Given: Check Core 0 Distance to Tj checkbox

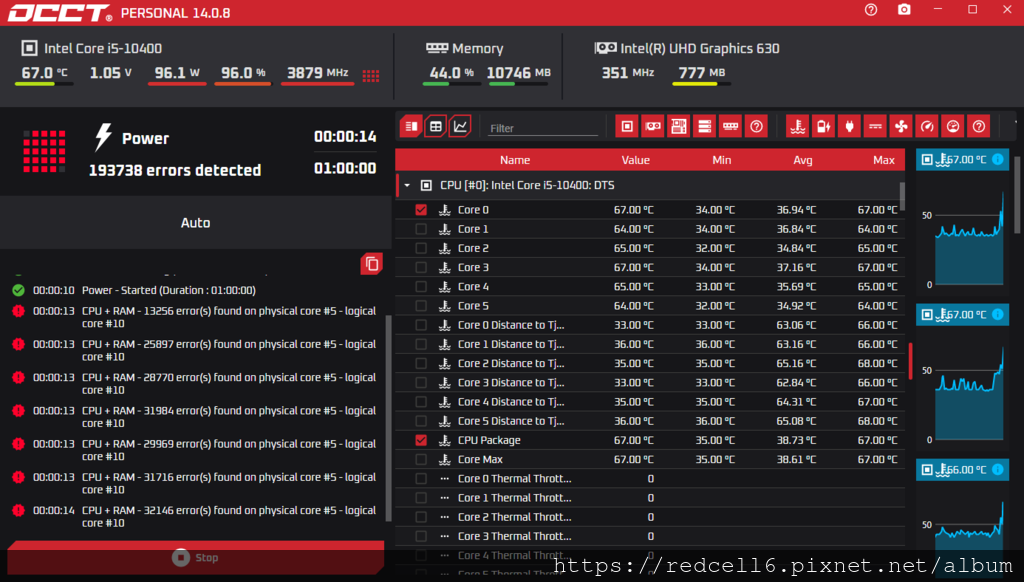Looking at the screenshot, I should point(421,325).
